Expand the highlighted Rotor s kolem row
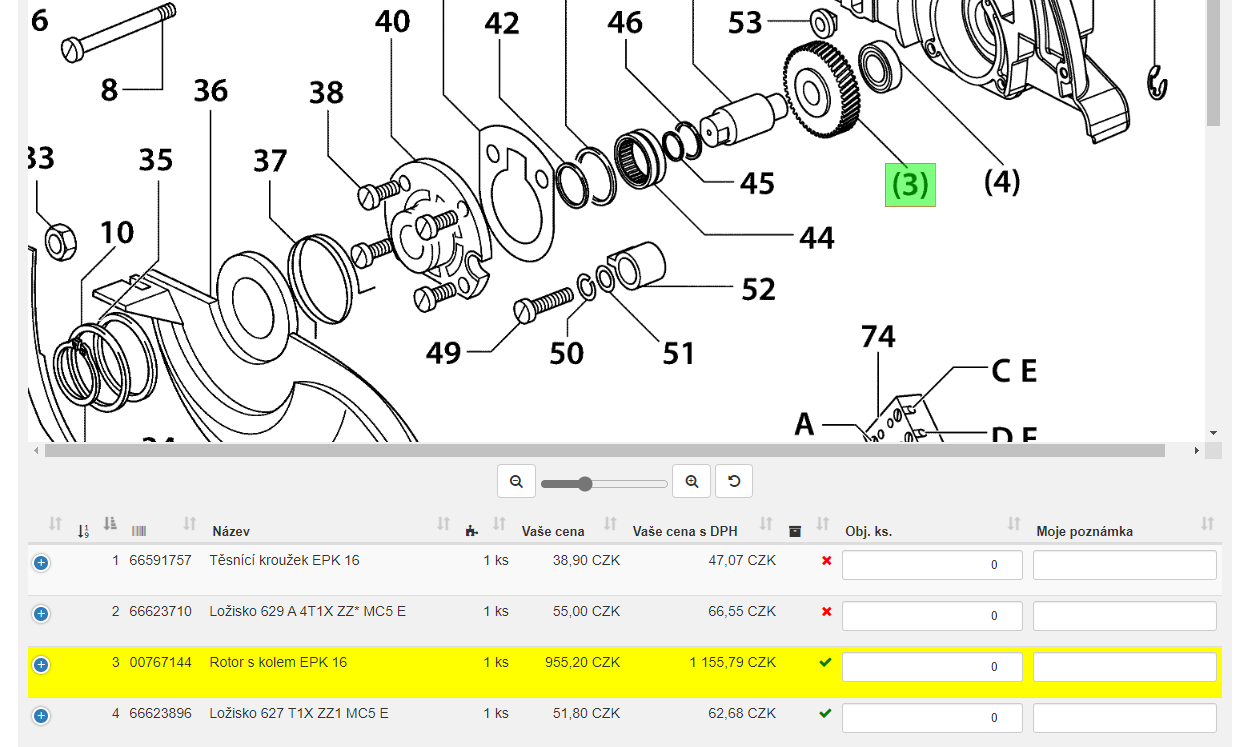This screenshot has height=747, width=1242. point(41,664)
